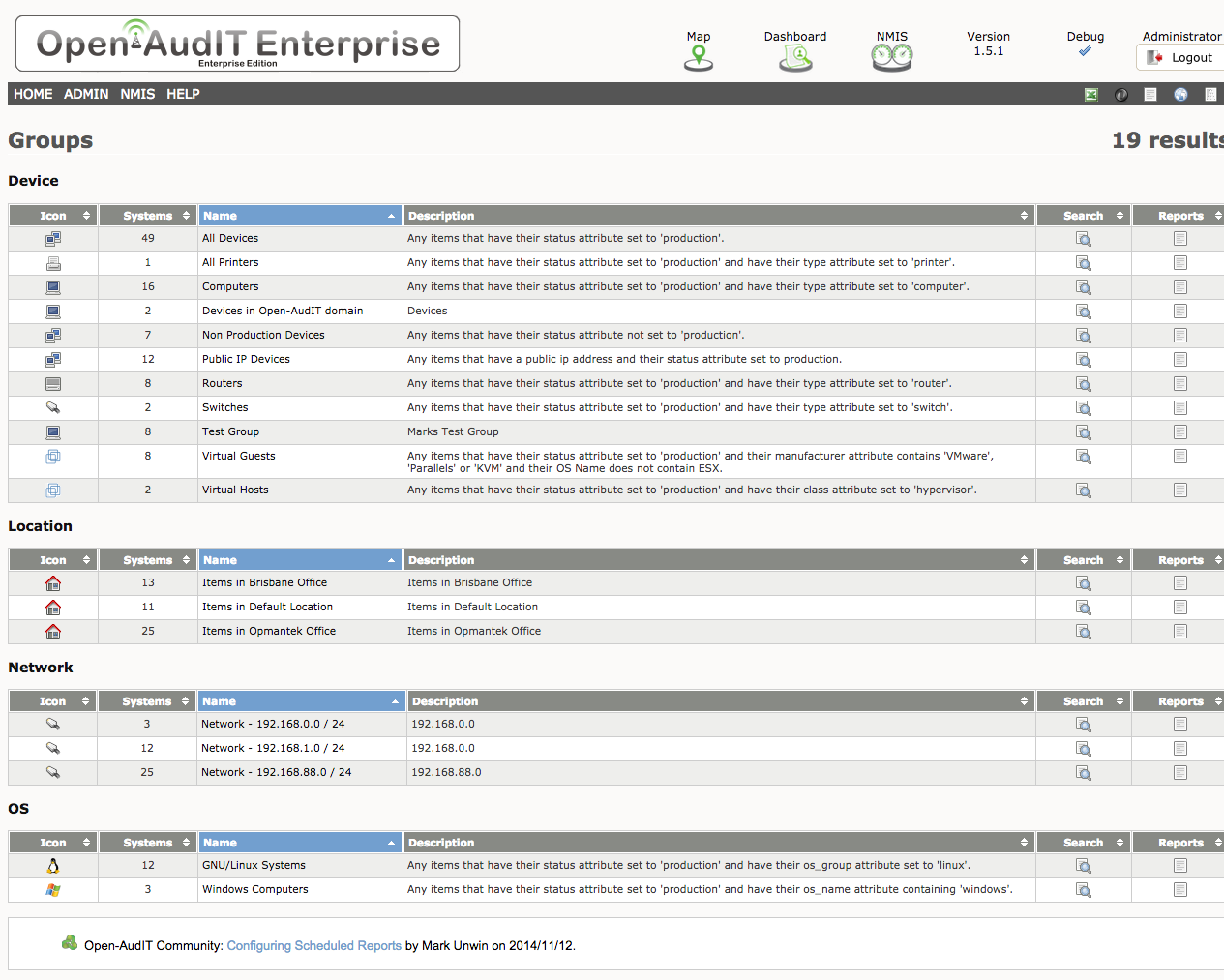Sort Device table by Systems column

(148, 216)
